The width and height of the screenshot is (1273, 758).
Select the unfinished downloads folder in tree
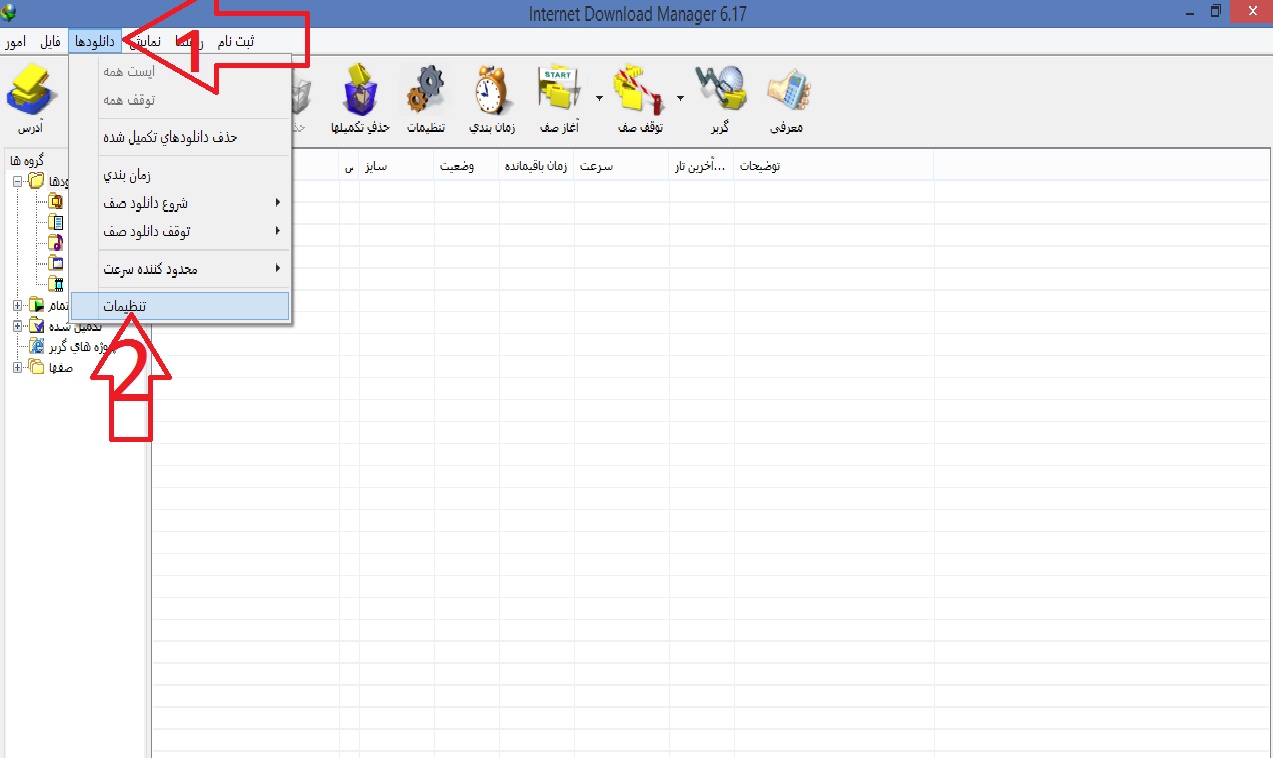[x=36, y=305]
